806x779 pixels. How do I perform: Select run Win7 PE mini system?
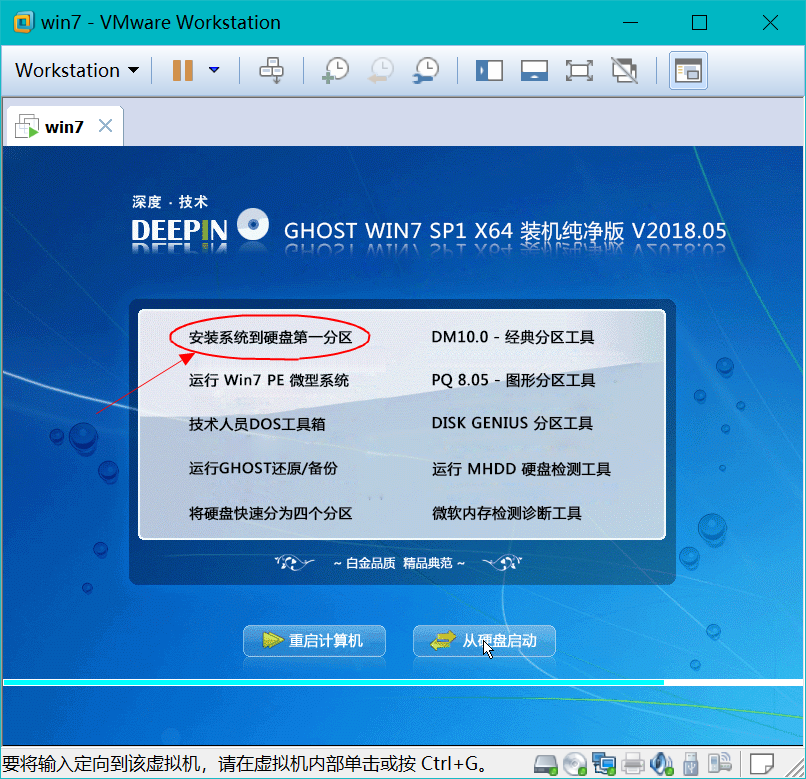(x=269, y=381)
